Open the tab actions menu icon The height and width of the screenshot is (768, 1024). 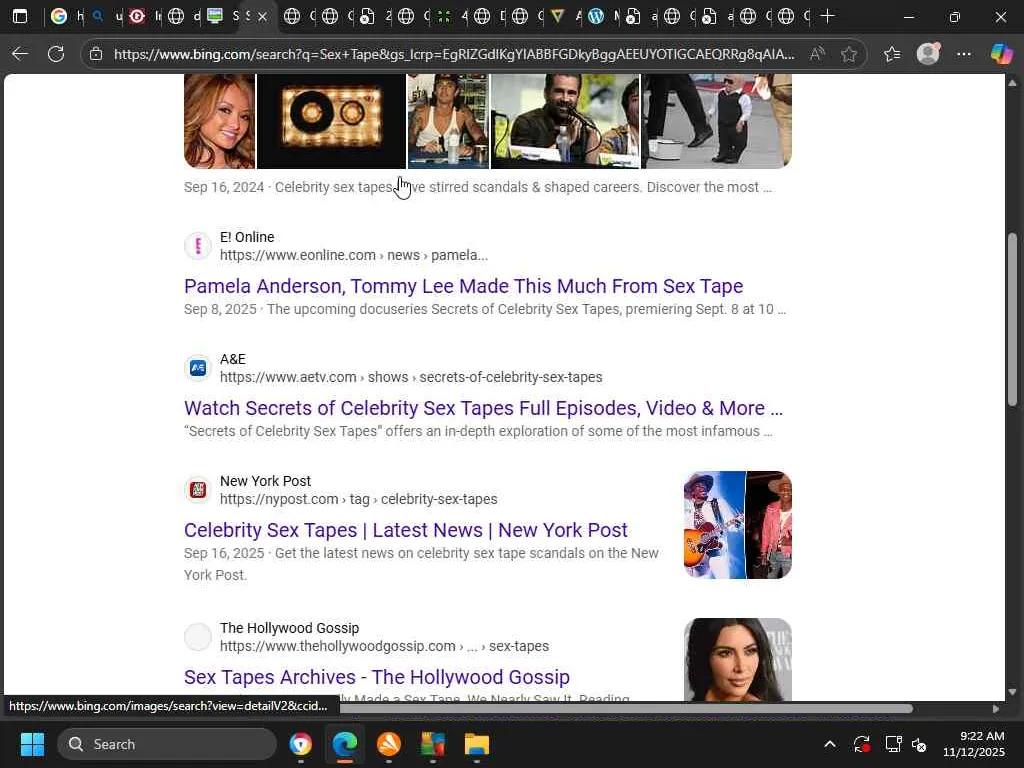pyautogui.click(x=20, y=16)
